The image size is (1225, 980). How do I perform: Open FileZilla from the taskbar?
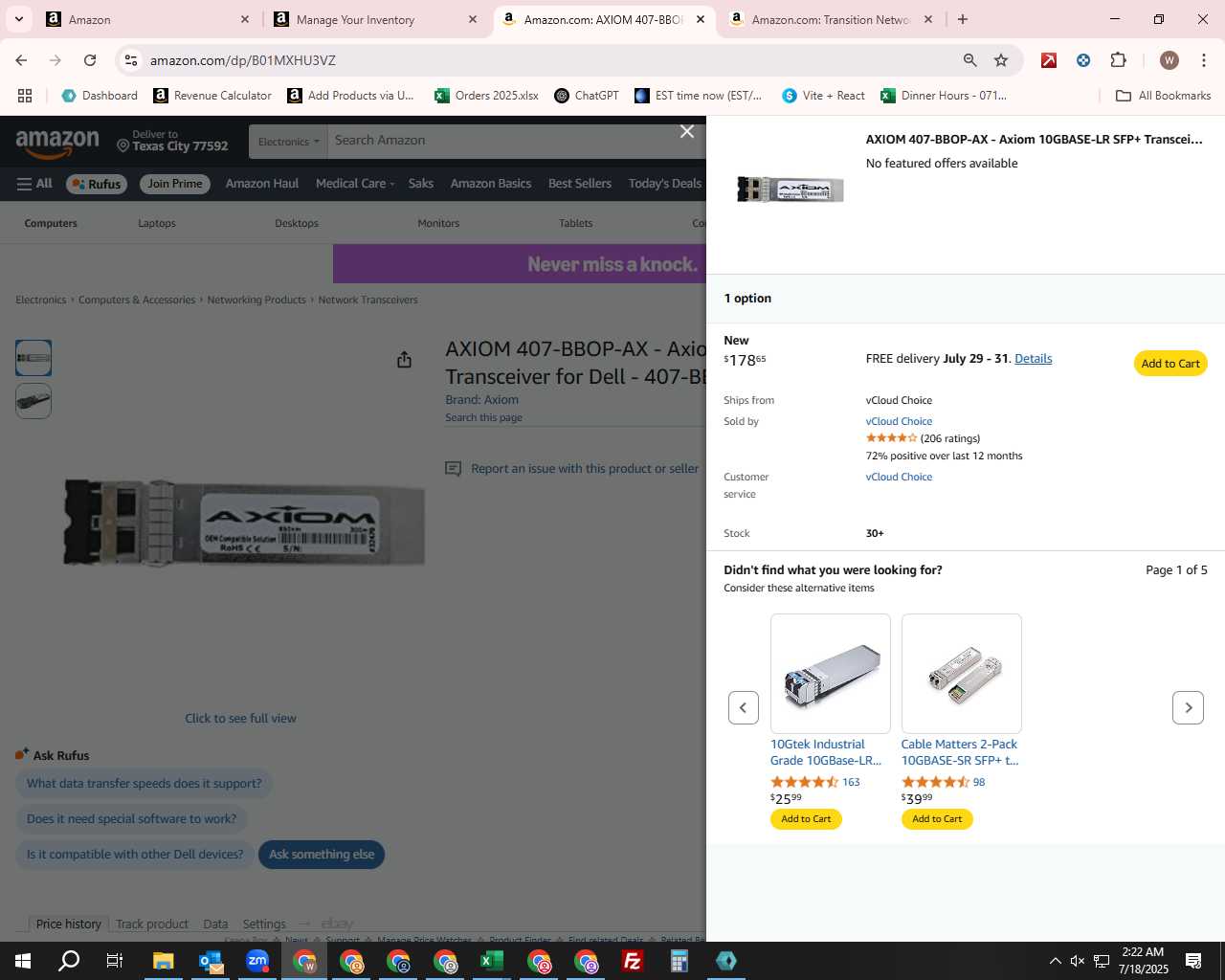633,961
